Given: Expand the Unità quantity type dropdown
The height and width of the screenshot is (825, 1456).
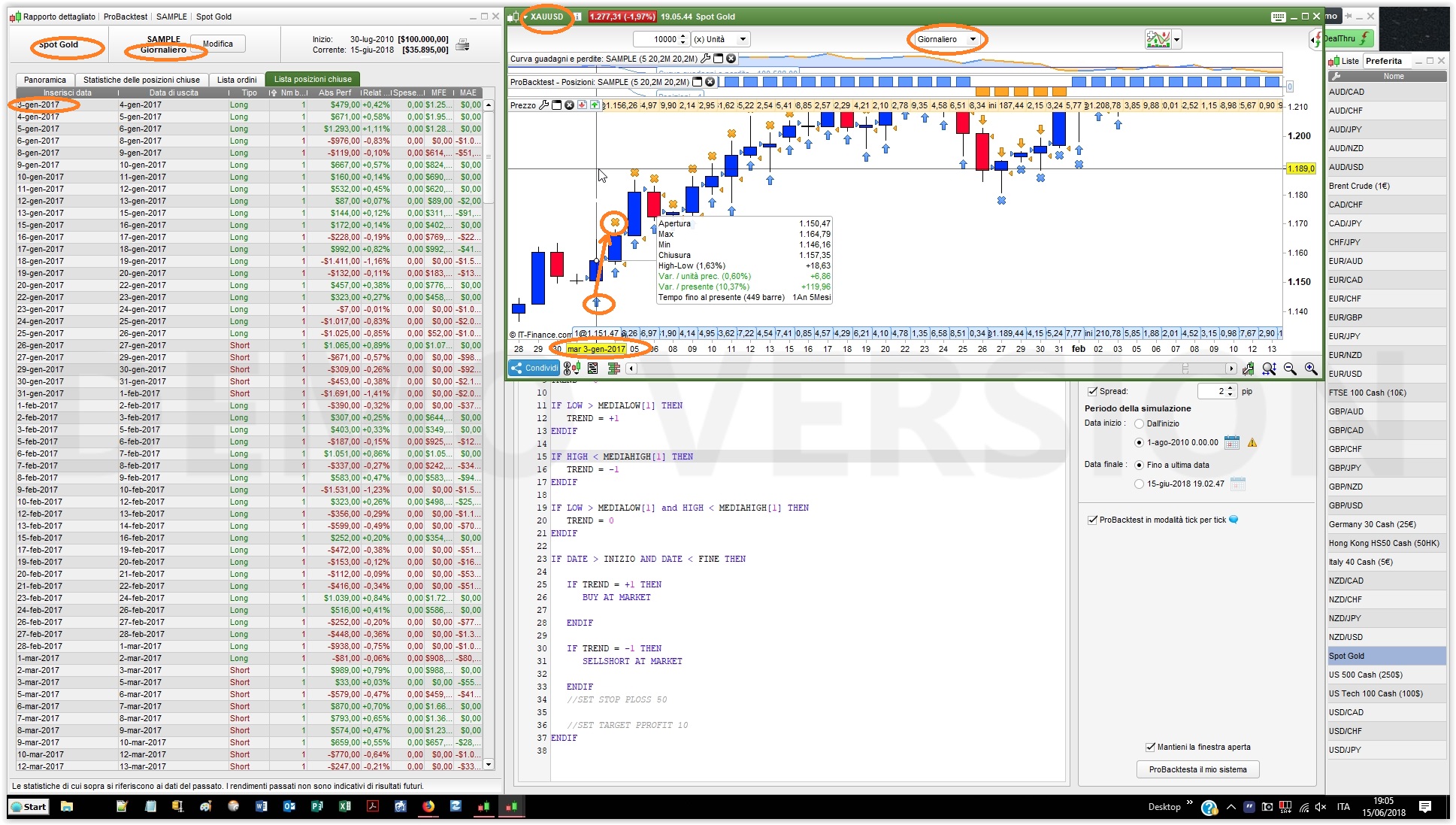Looking at the screenshot, I should pyautogui.click(x=743, y=39).
